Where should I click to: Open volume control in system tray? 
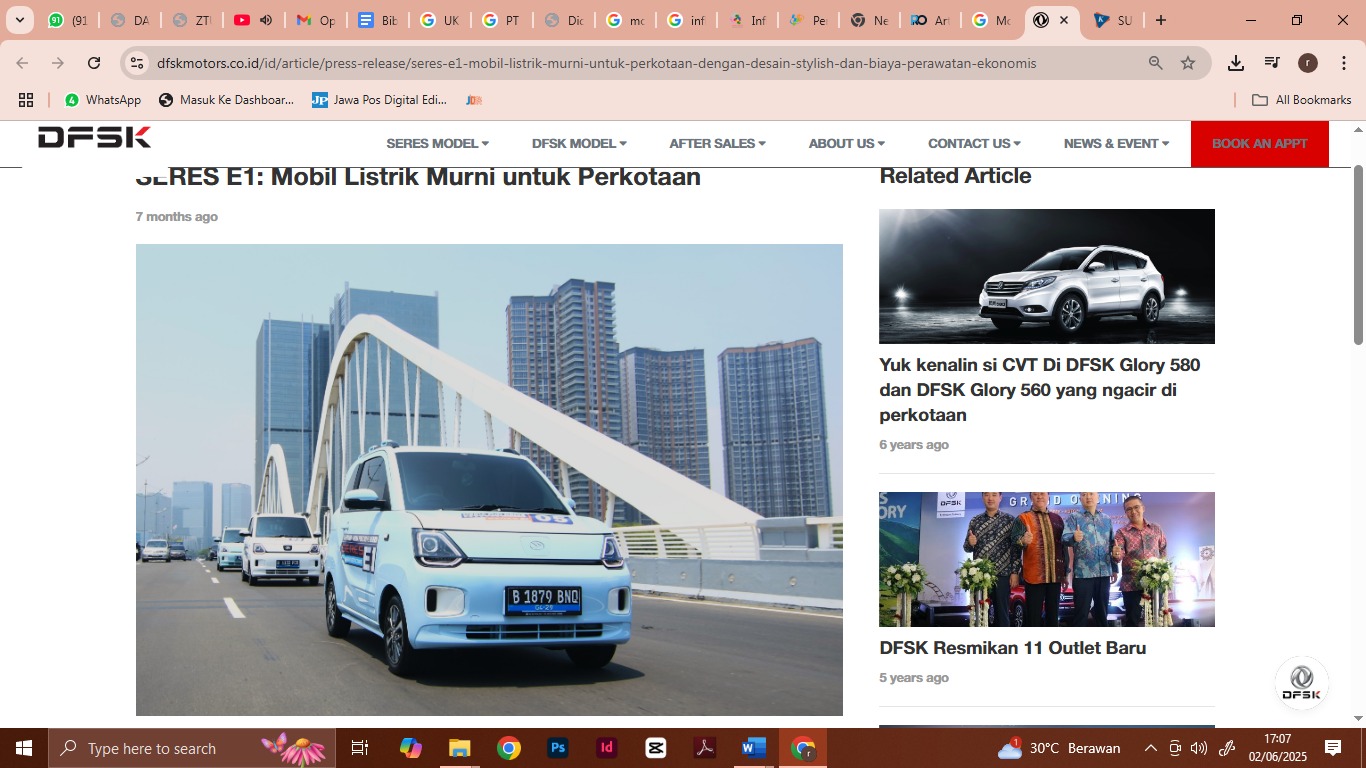pos(1198,748)
